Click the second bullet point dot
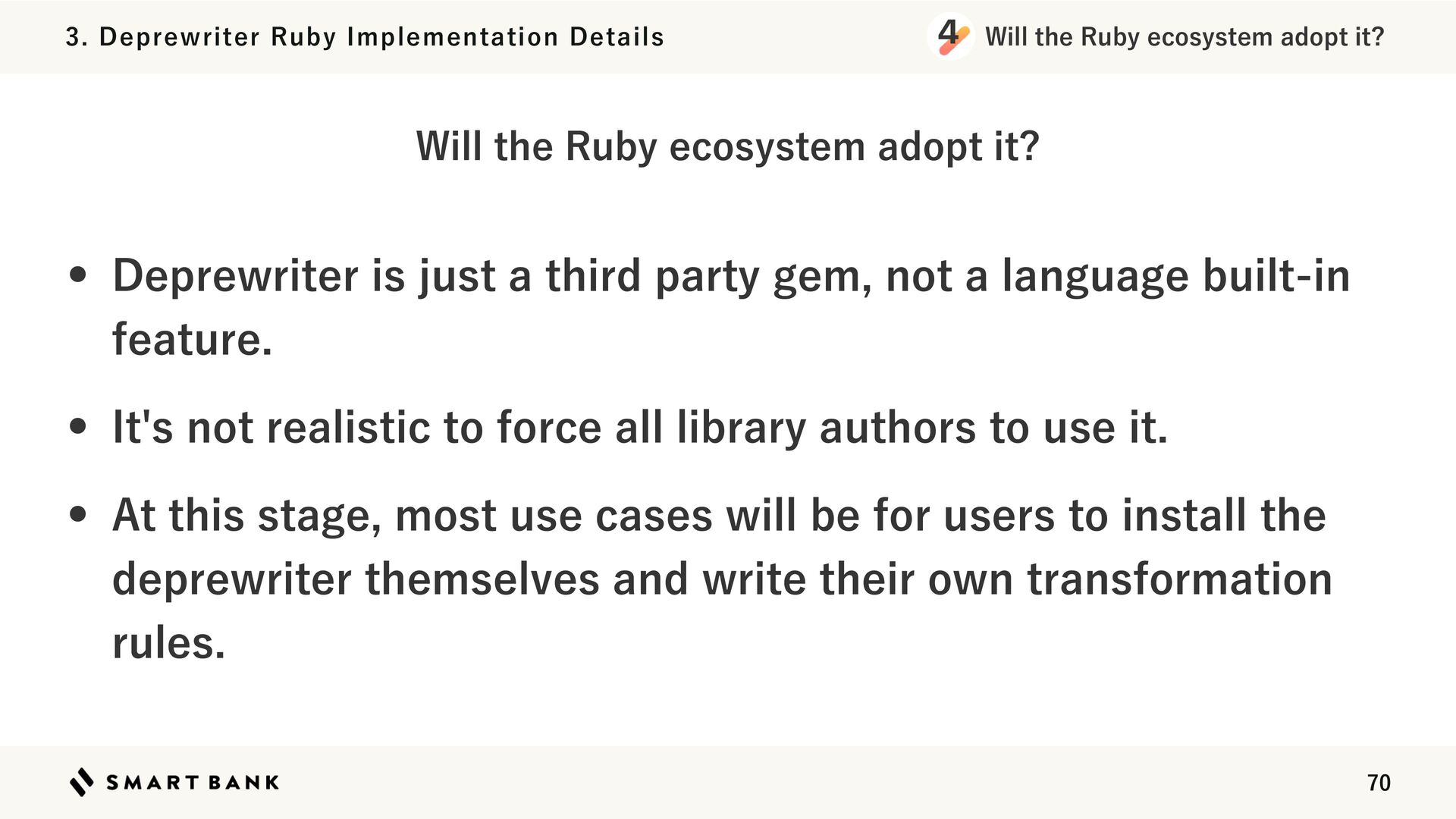This screenshot has width=1456, height=819. click(77, 427)
